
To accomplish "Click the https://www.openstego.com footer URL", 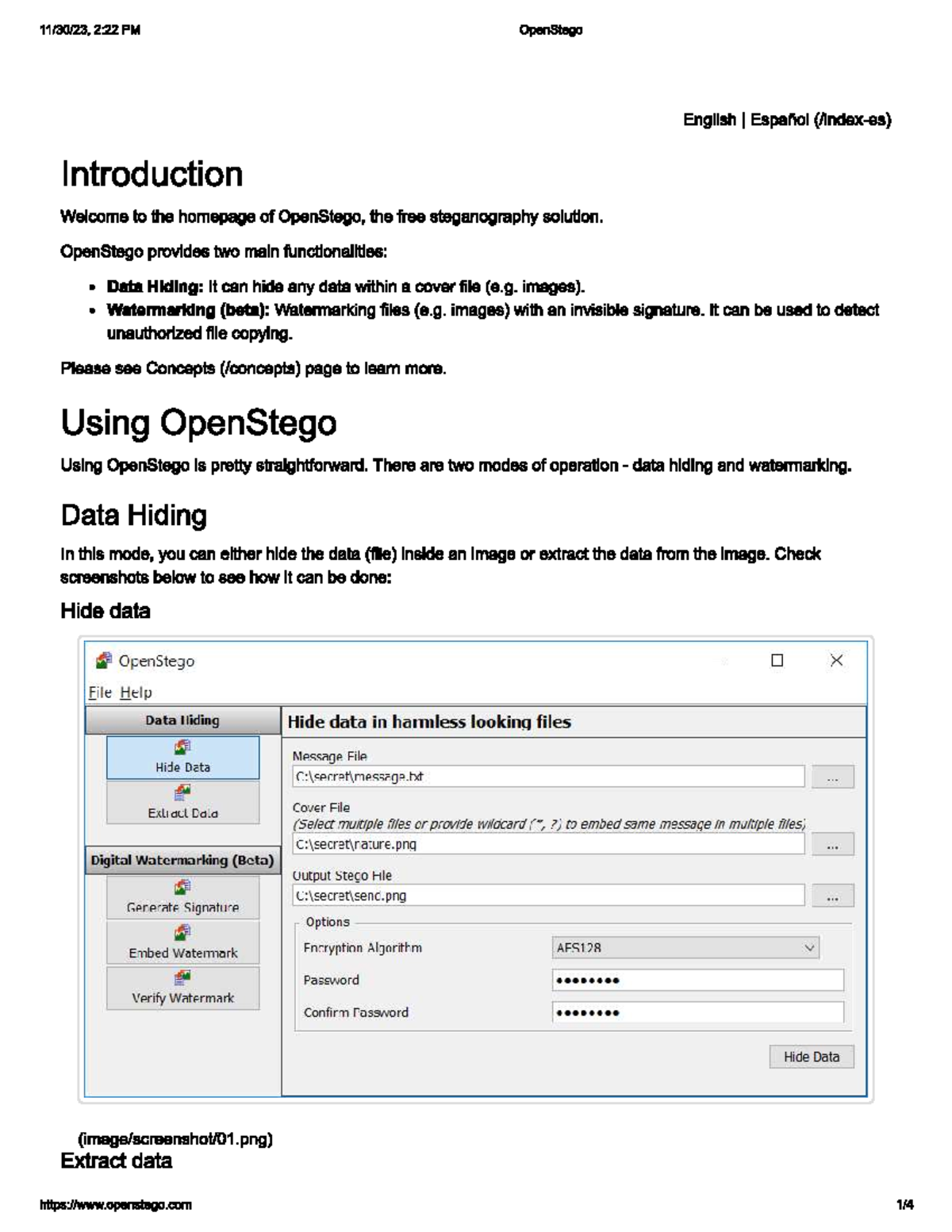I will [x=116, y=1204].
